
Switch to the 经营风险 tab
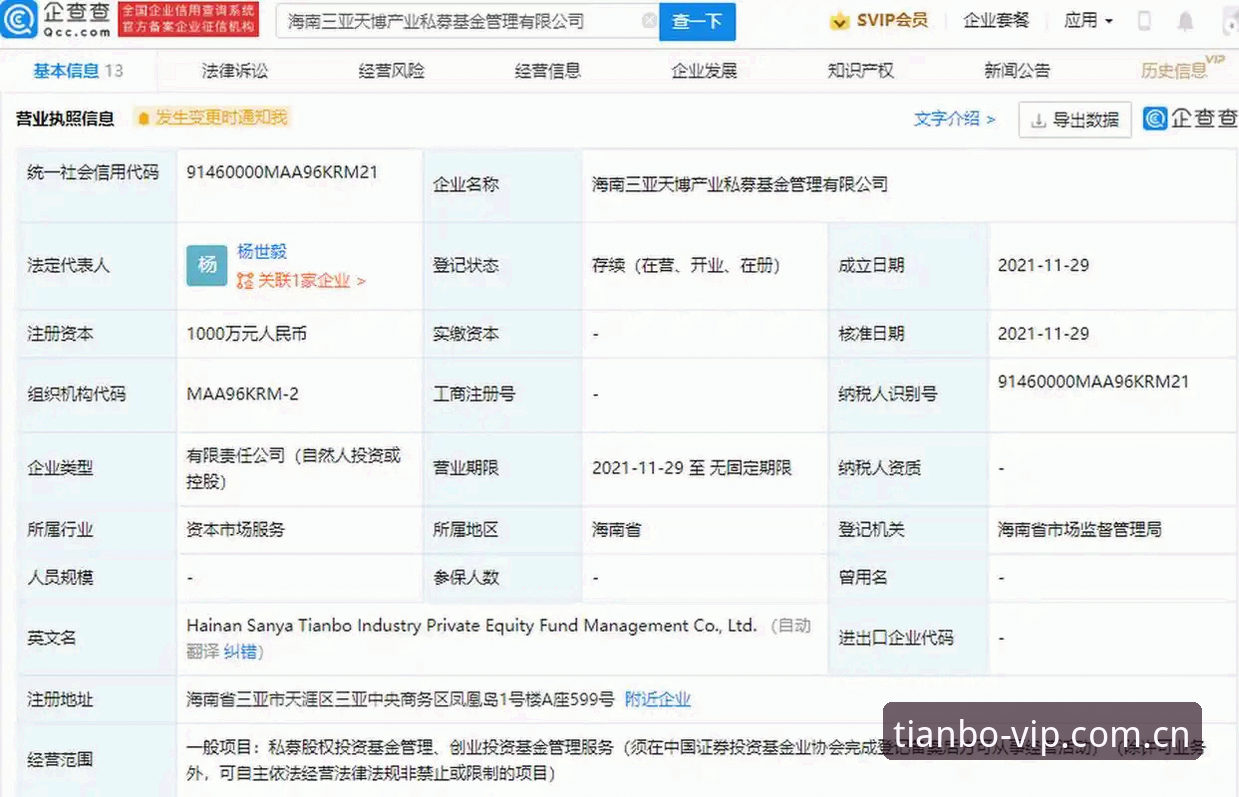[x=391, y=70]
